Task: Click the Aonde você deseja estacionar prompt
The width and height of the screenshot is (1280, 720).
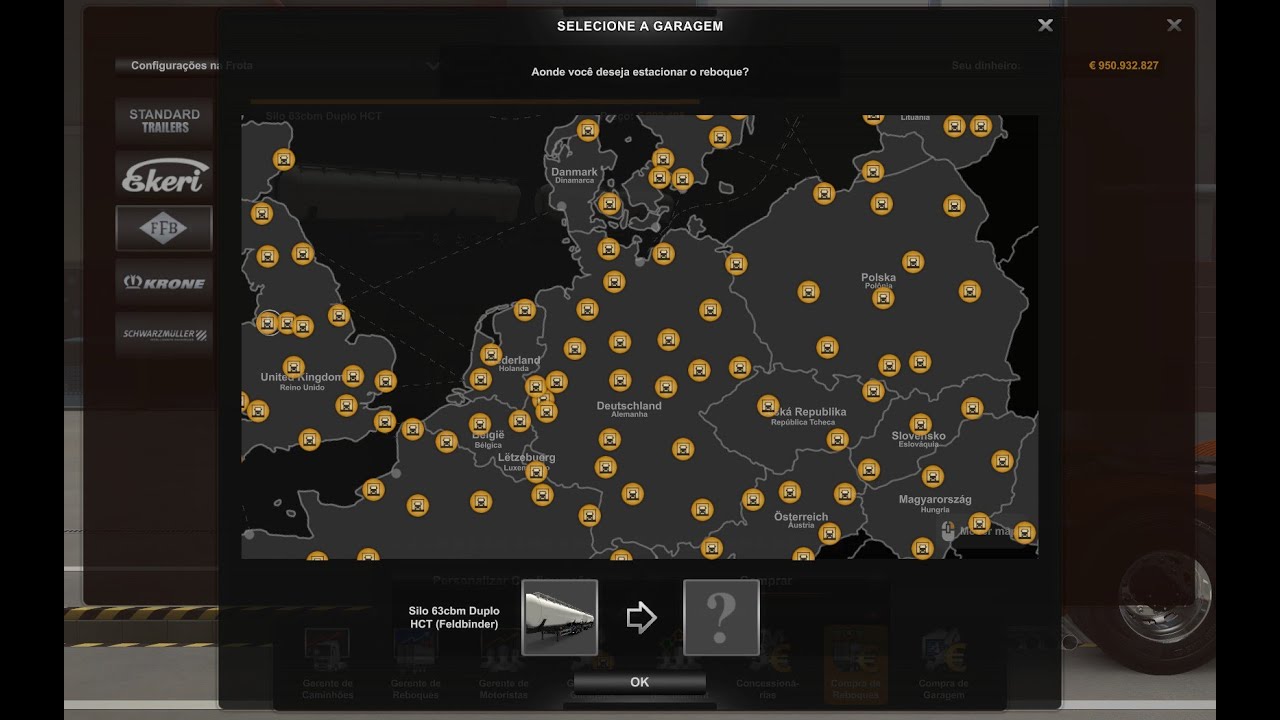Action: pyautogui.click(x=640, y=72)
